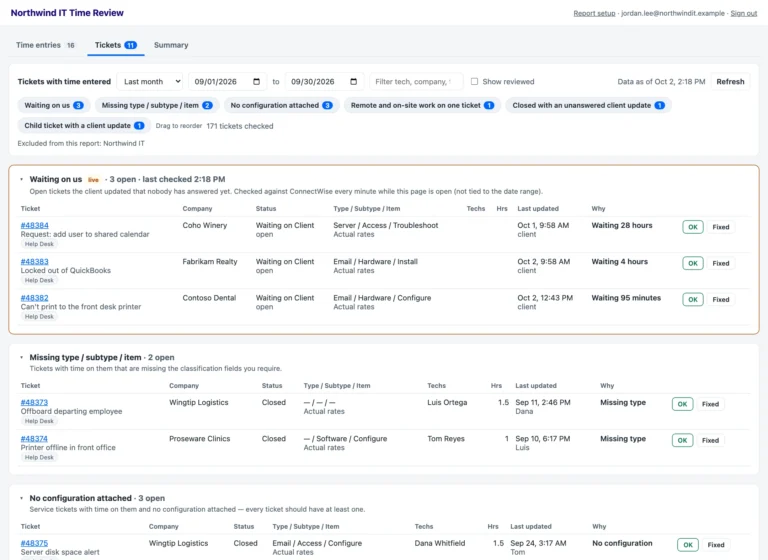768x560 pixels.
Task: Click the Tom Reyes tech cell
Action: pyautogui.click(x=446, y=438)
